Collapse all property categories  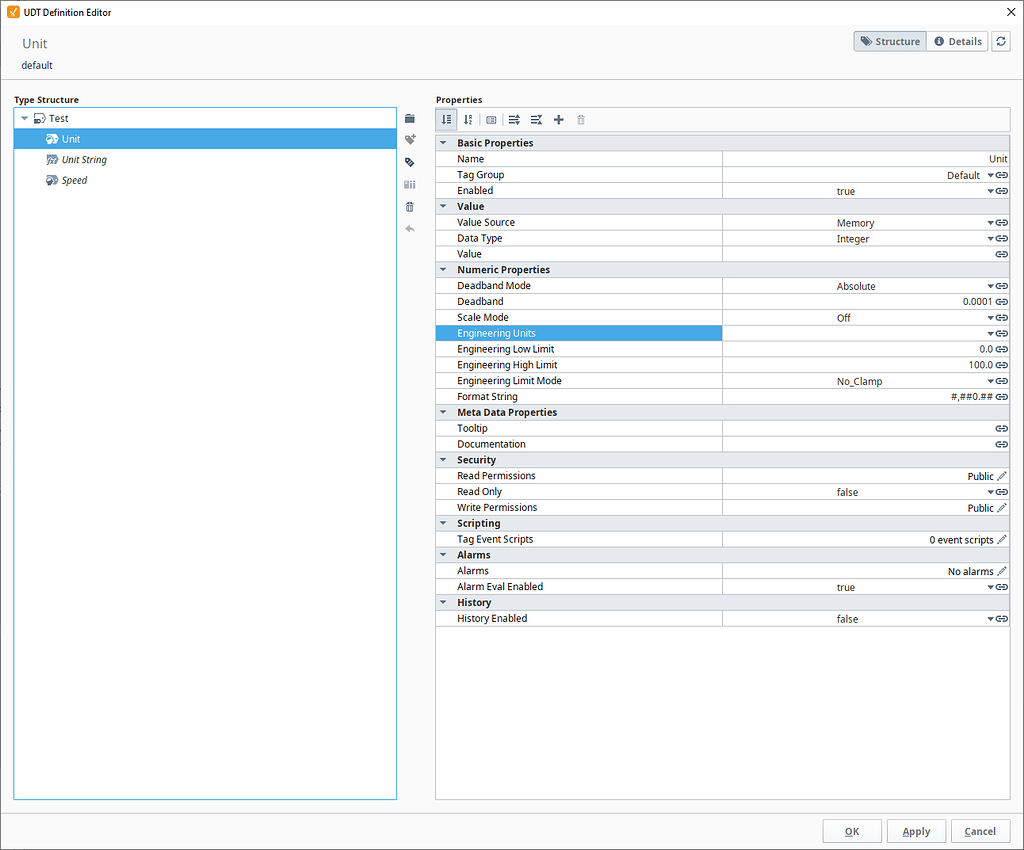pos(536,119)
